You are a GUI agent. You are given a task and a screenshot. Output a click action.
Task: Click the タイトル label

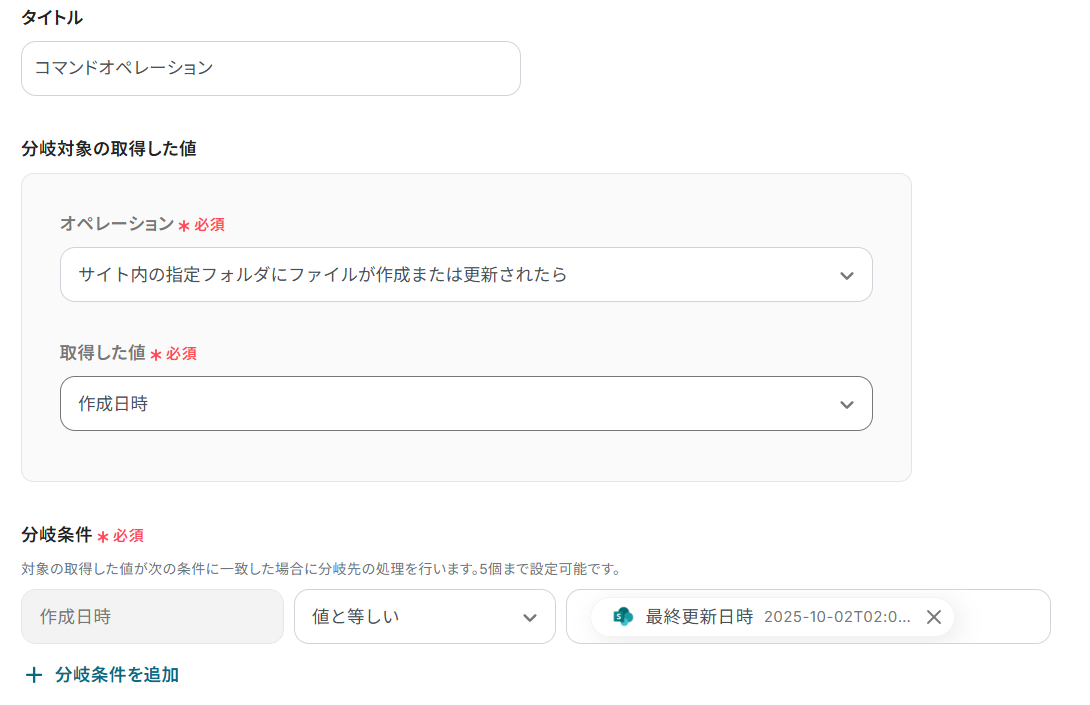click(x=52, y=18)
